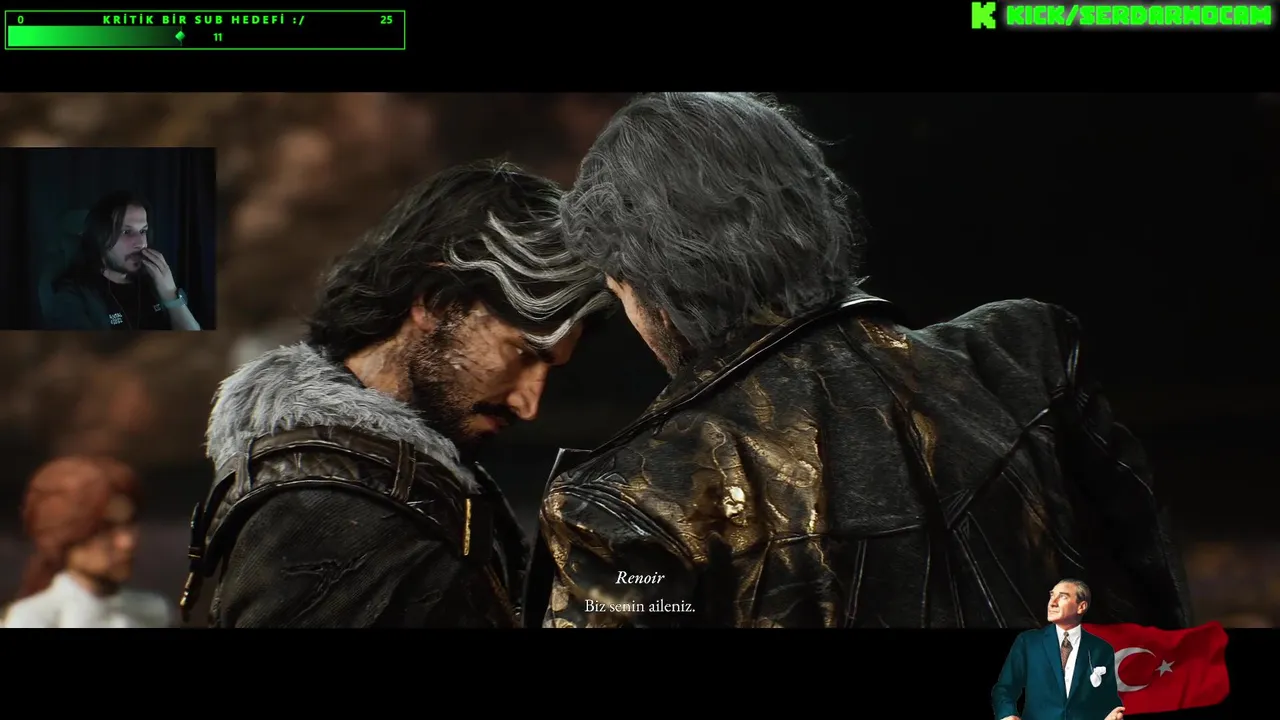Screen dimensions: 1280x720
Task: Click the sub goal target number '25'
Action: pos(386,20)
